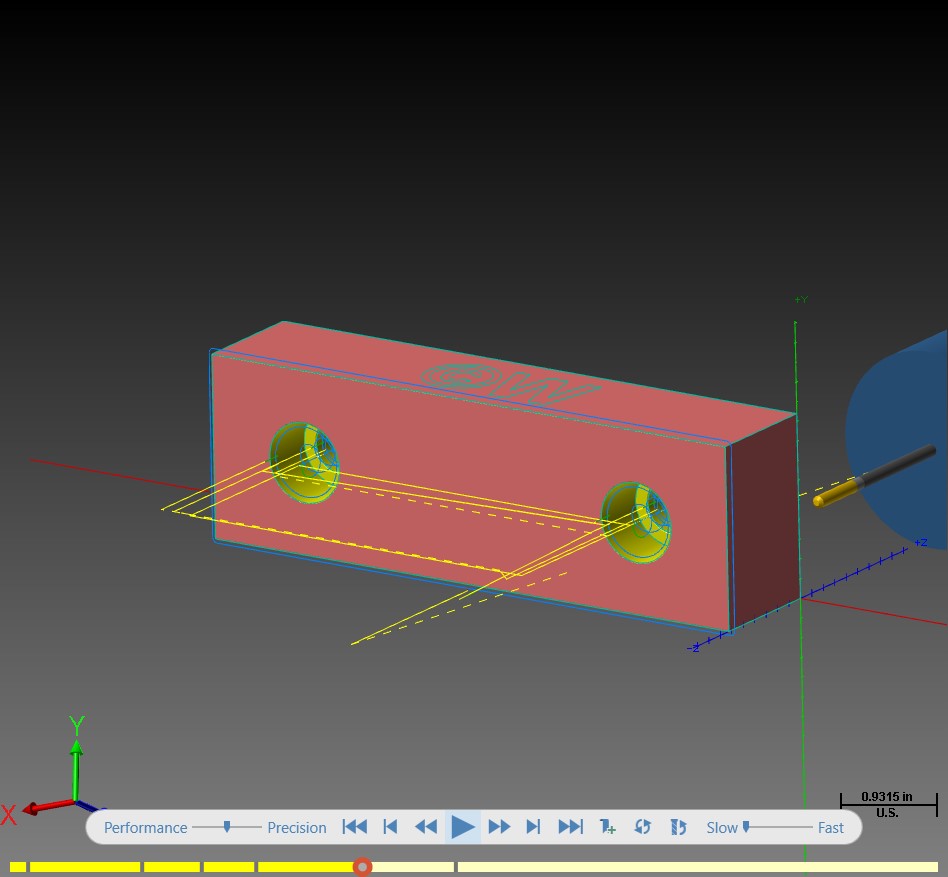Step back to the previous operation

coord(391,827)
